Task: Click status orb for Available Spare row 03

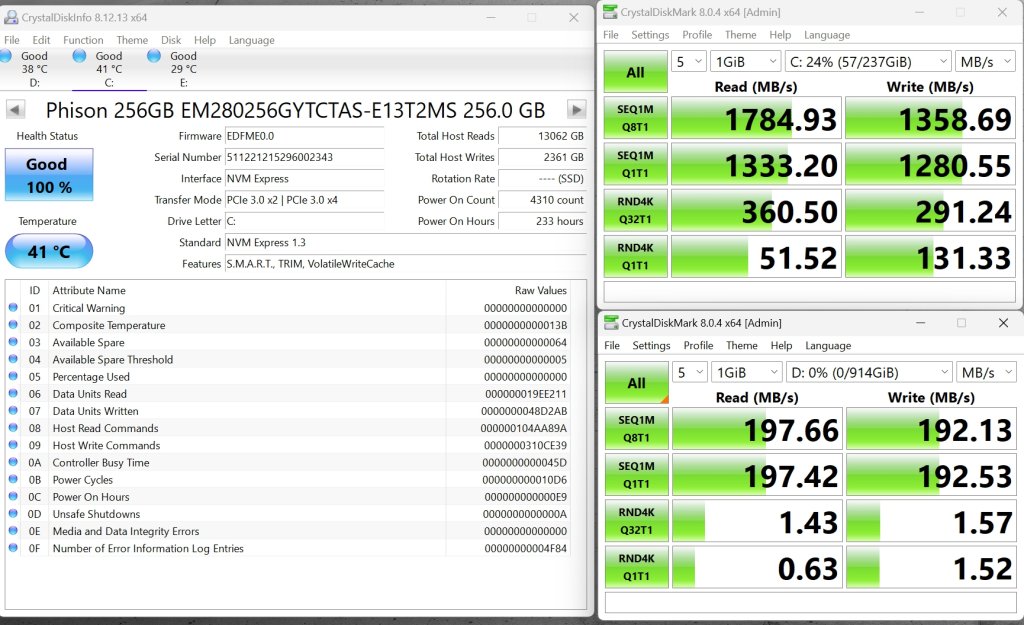Action: coord(13,342)
